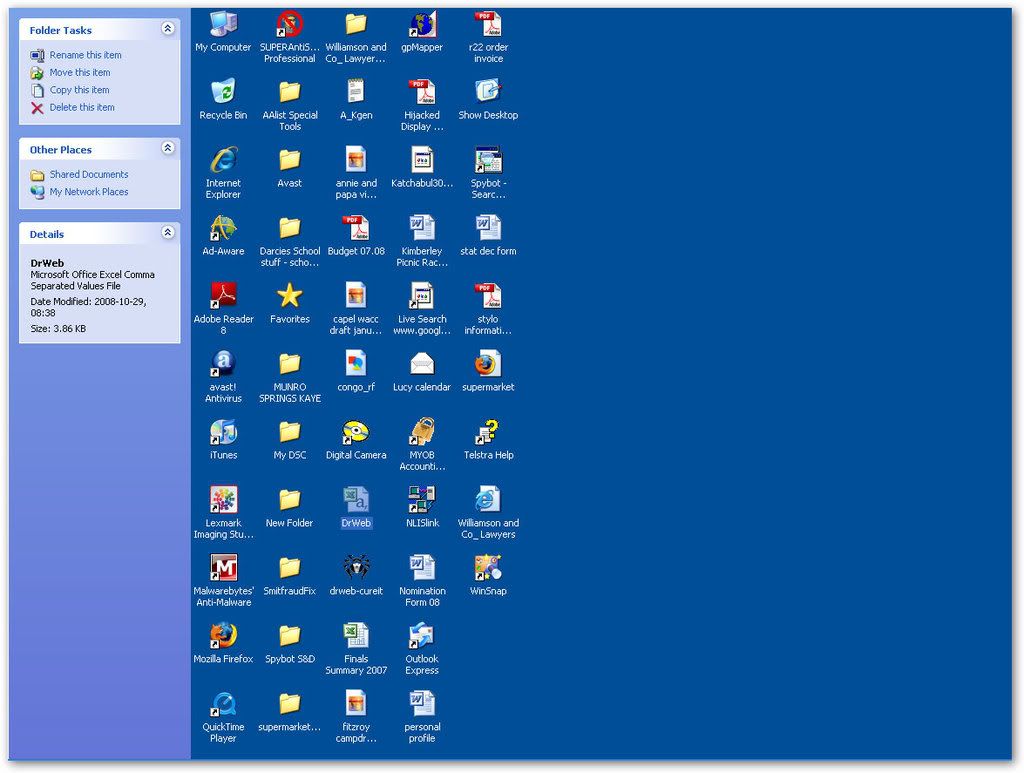Viewport: 1024px width, 773px height.
Task: Select the Lexmark Imaging Studio icon
Action: pyautogui.click(x=223, y=499)
